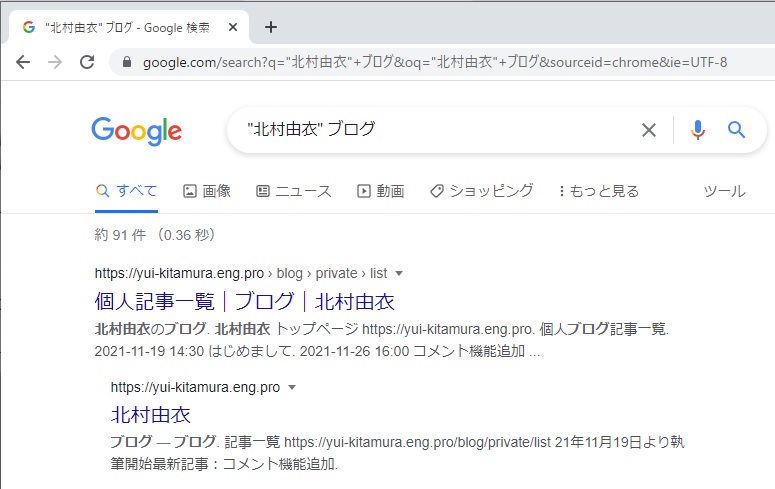Expand the dropdown arrow after indented yui-kitamura.eng.pro URL

(292, 387)
